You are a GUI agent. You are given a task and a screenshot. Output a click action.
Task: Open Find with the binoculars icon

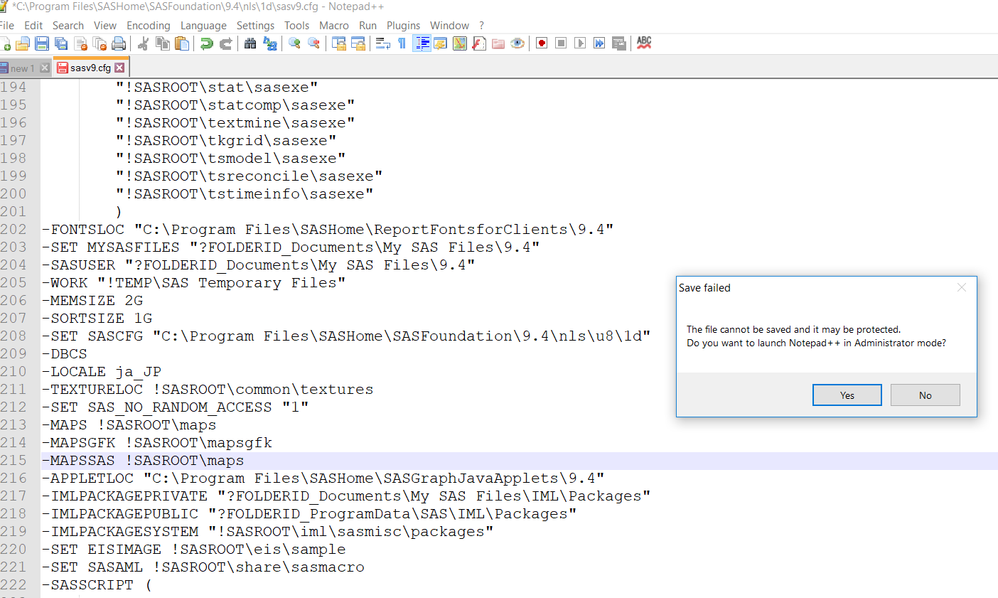pyautogui.click(x=250, y=43)
